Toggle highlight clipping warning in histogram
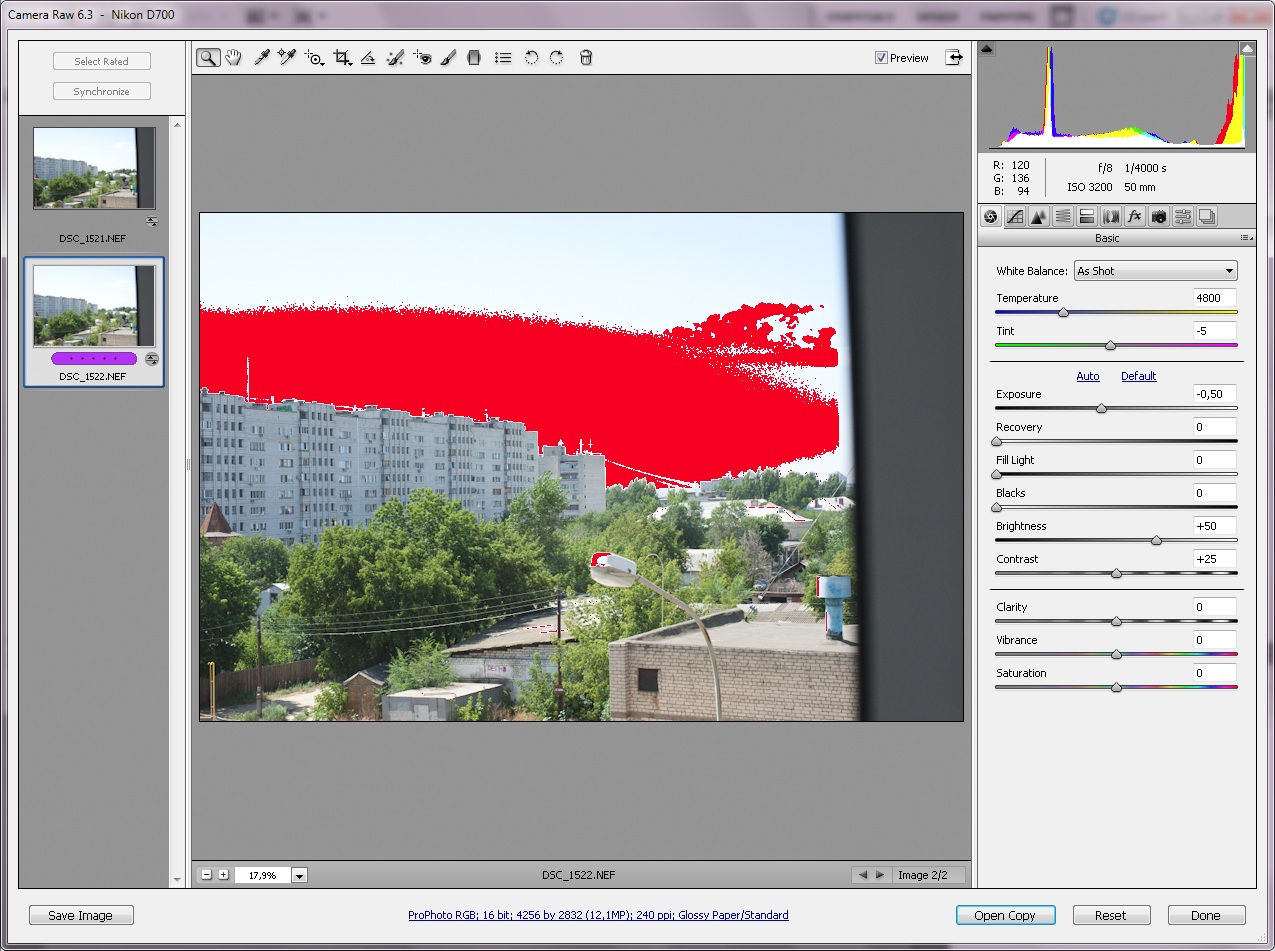1275x951 pixels. coord(1247,48)
